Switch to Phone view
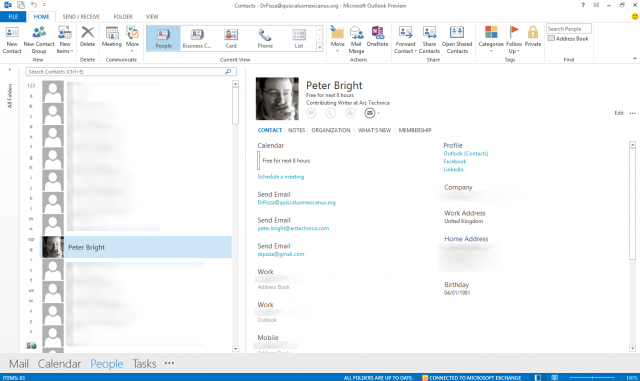640x381 pixels. point(265,38)
